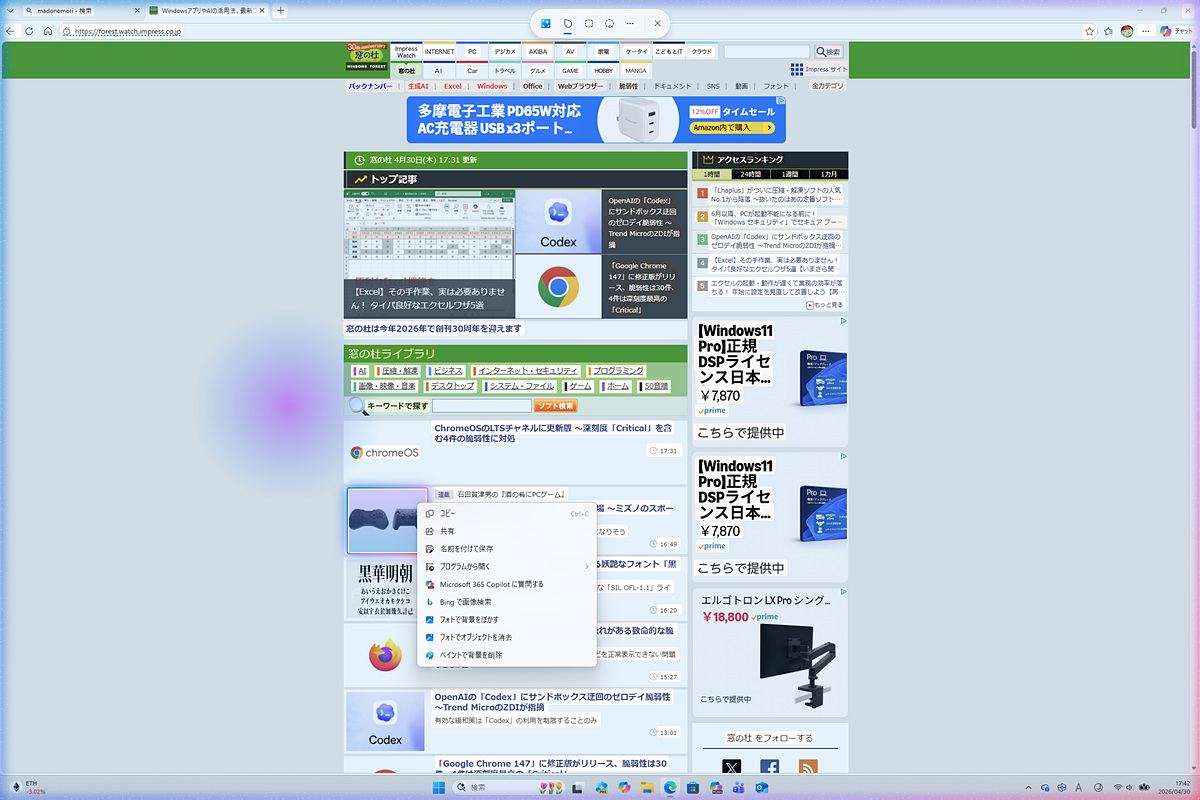
Task: Click the chromeOS logo thumbnail
Action: coord(385,452)
